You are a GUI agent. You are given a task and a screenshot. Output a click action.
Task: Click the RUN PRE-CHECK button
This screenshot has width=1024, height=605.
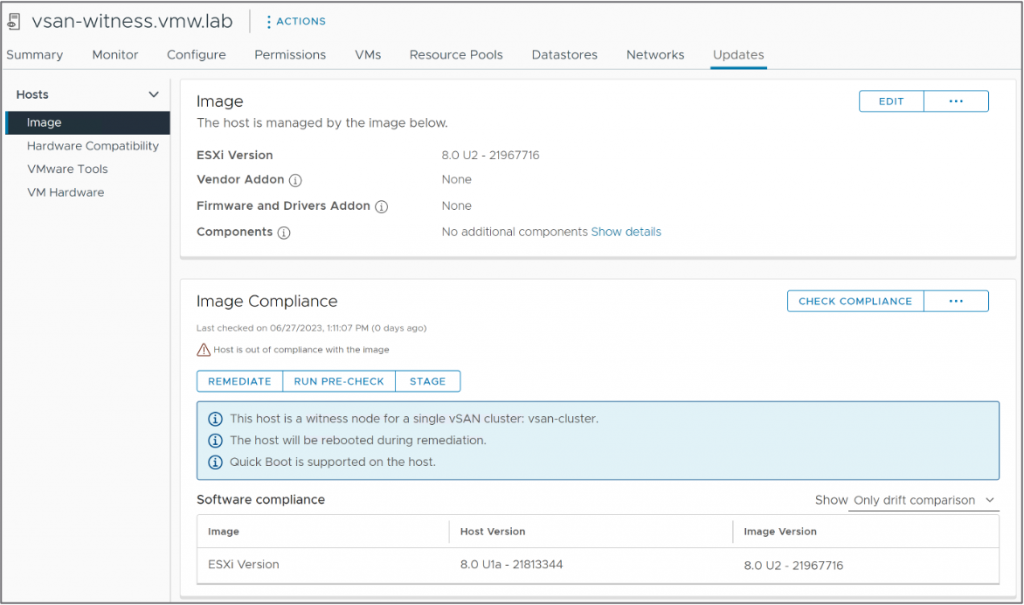coord(339,381)
